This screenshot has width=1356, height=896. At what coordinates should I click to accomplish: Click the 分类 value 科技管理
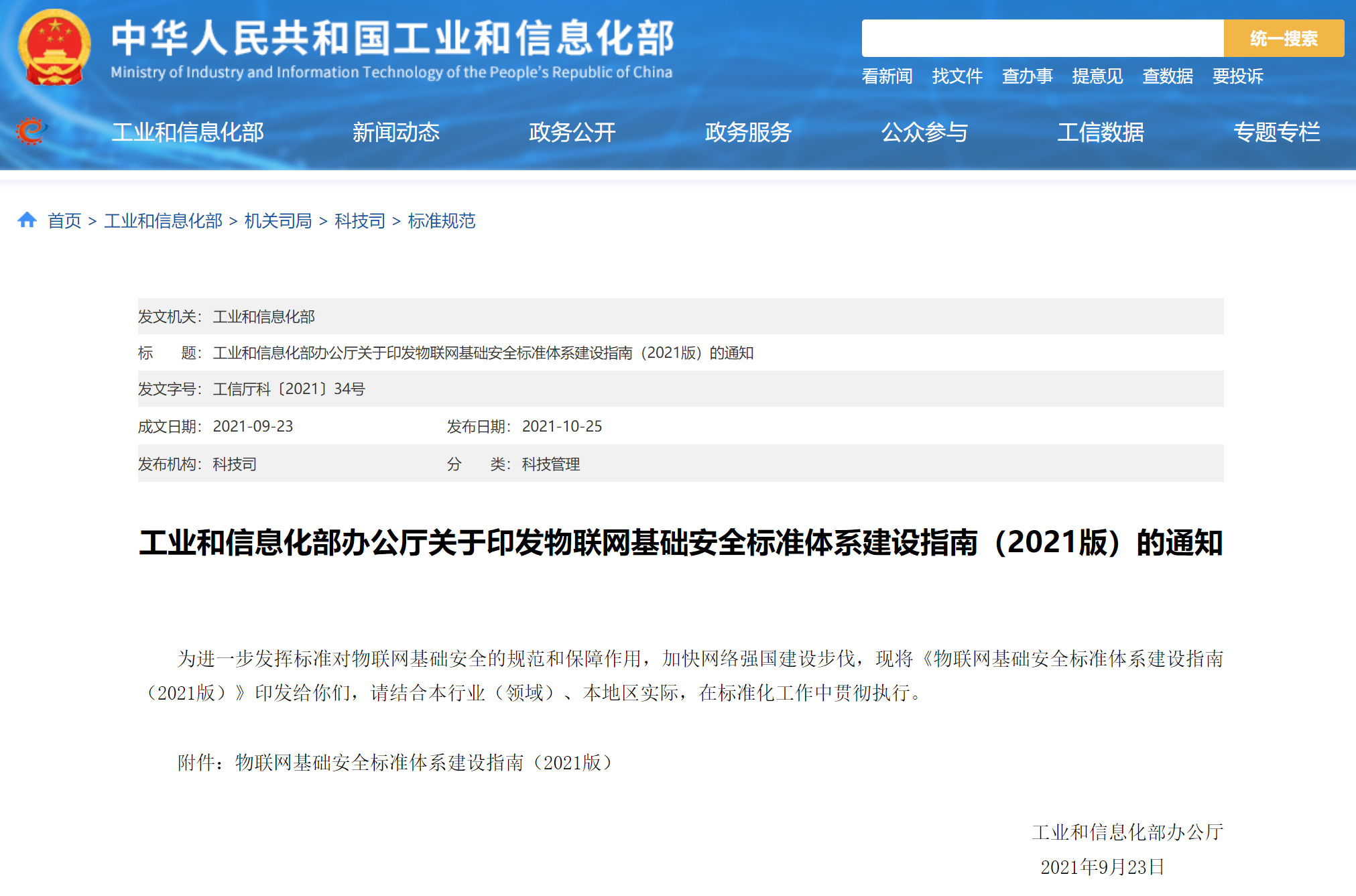pyautogui.click(x=551, y=464)
